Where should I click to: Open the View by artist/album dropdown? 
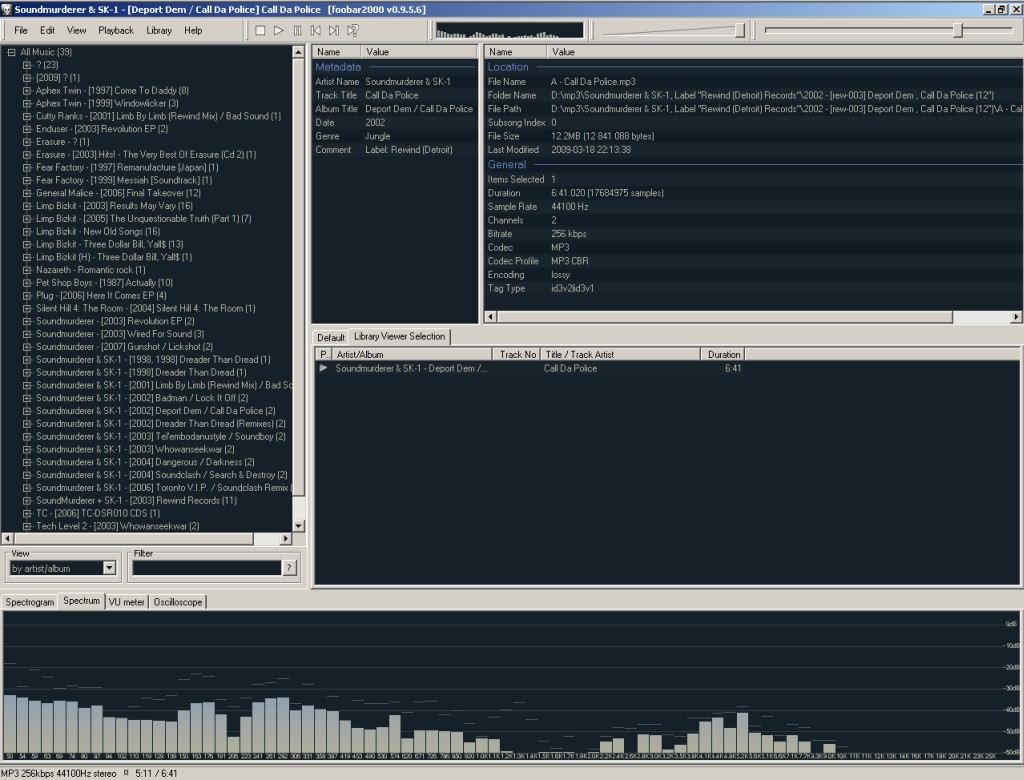click(x=110, y=568)
